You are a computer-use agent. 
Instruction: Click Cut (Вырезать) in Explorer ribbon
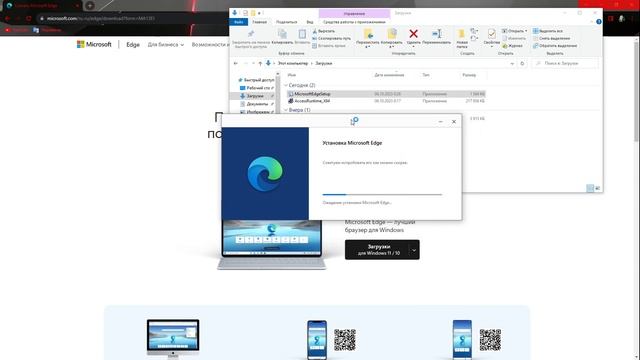(324, 31)
